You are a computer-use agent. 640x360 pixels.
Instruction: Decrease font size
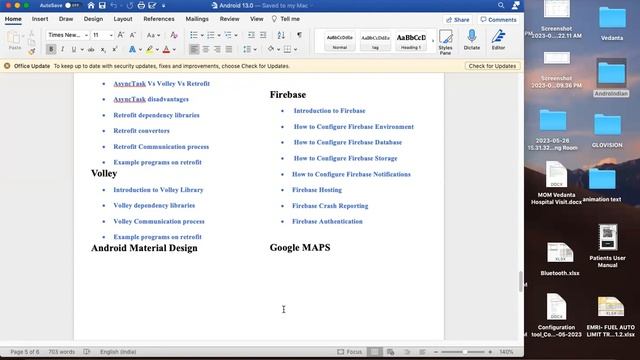pos(133,35)
